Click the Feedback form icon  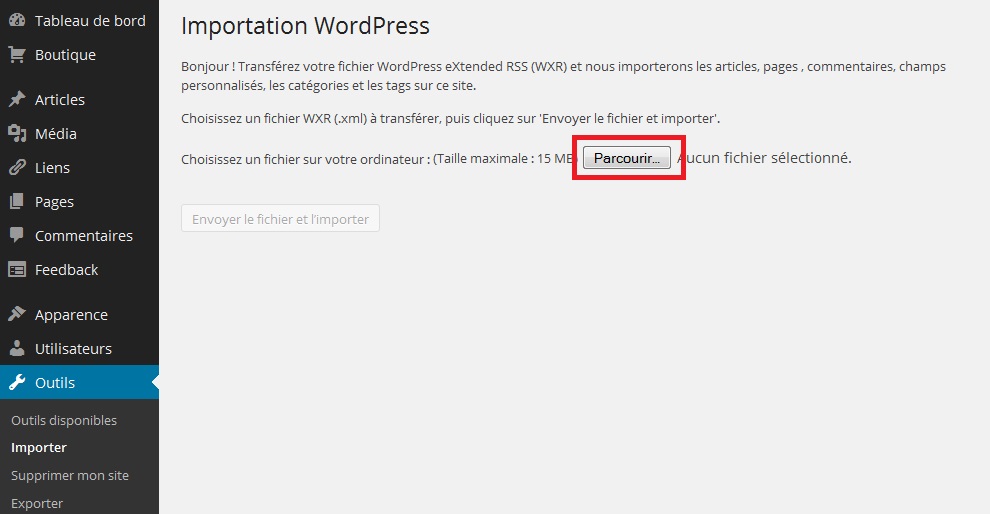pos(17,270)
